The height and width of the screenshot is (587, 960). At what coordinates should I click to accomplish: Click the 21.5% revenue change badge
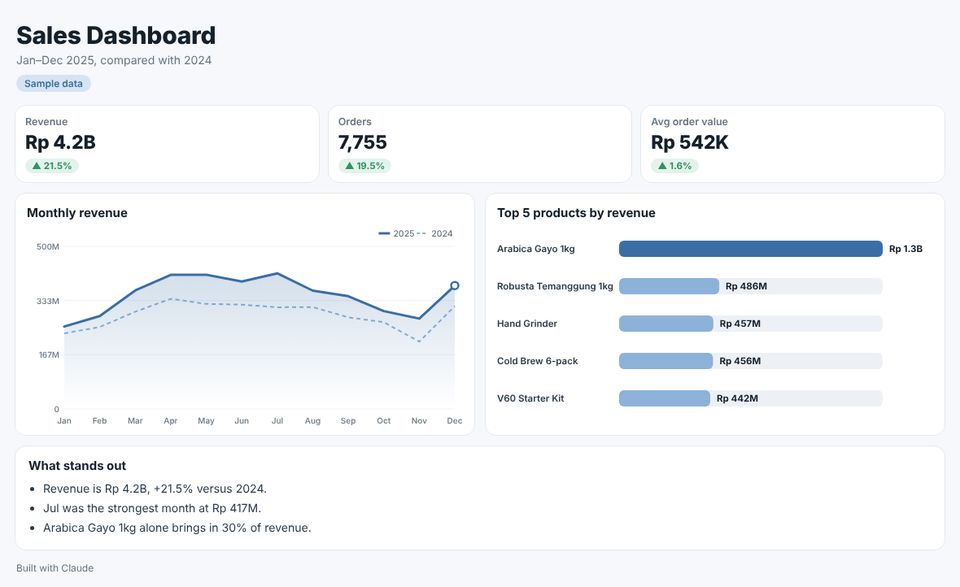52,166
